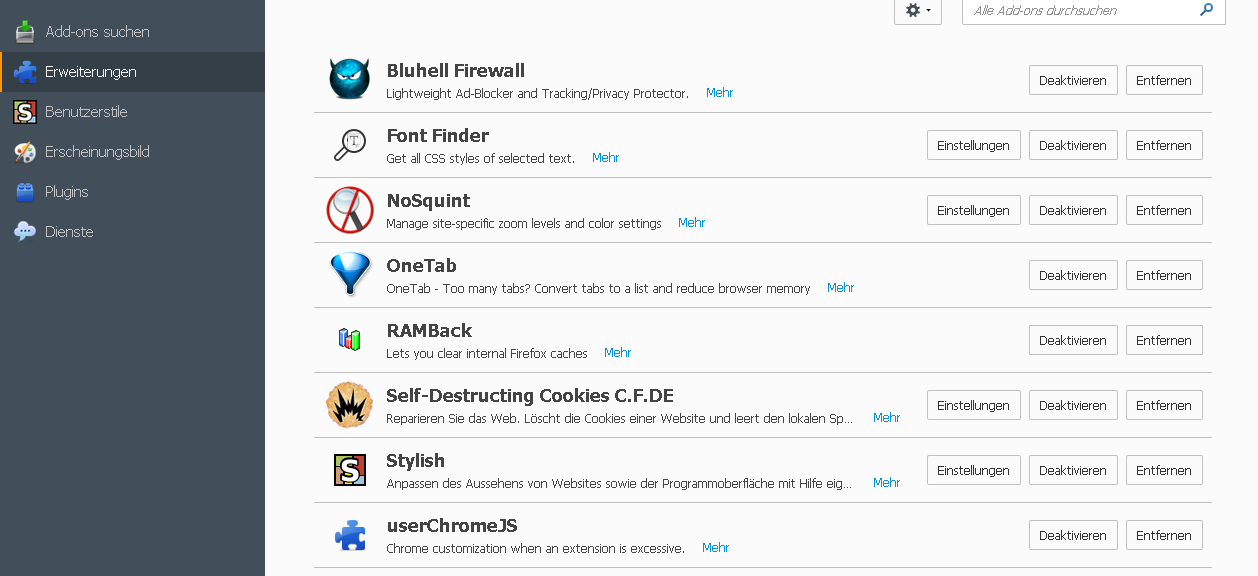The width and height of the screenshot is (1258, 576).
Task: Click the Font Finder magnifier icon
Action: (x=350, y=145)
